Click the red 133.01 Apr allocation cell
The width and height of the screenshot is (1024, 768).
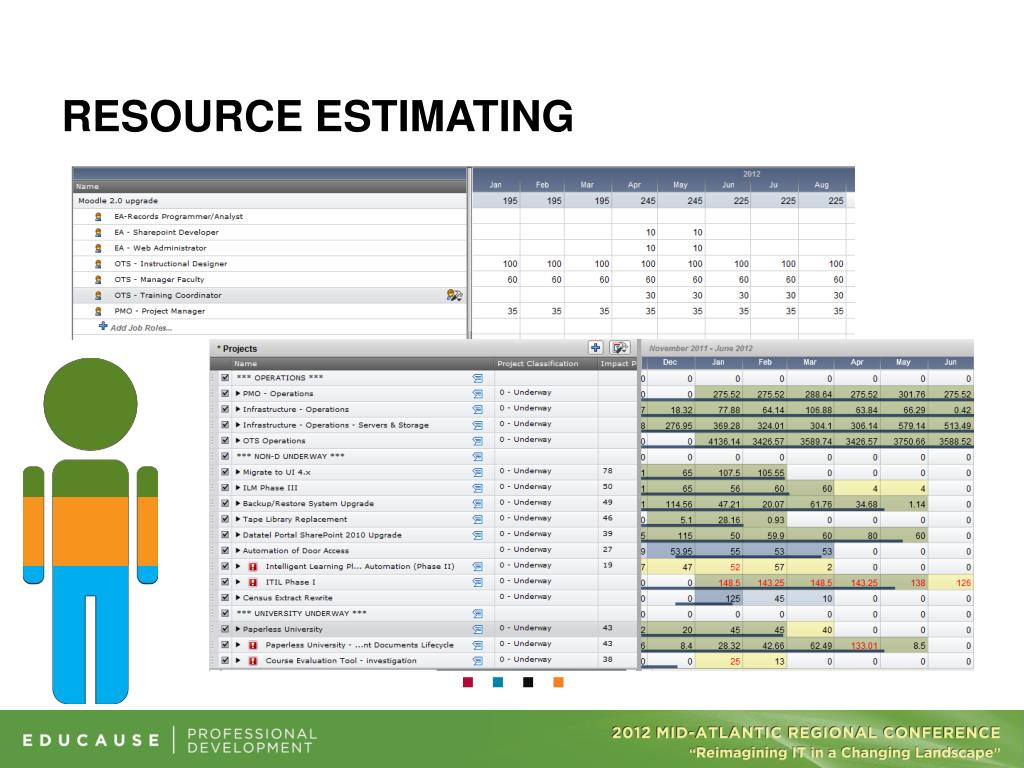(x=857, y=645)
